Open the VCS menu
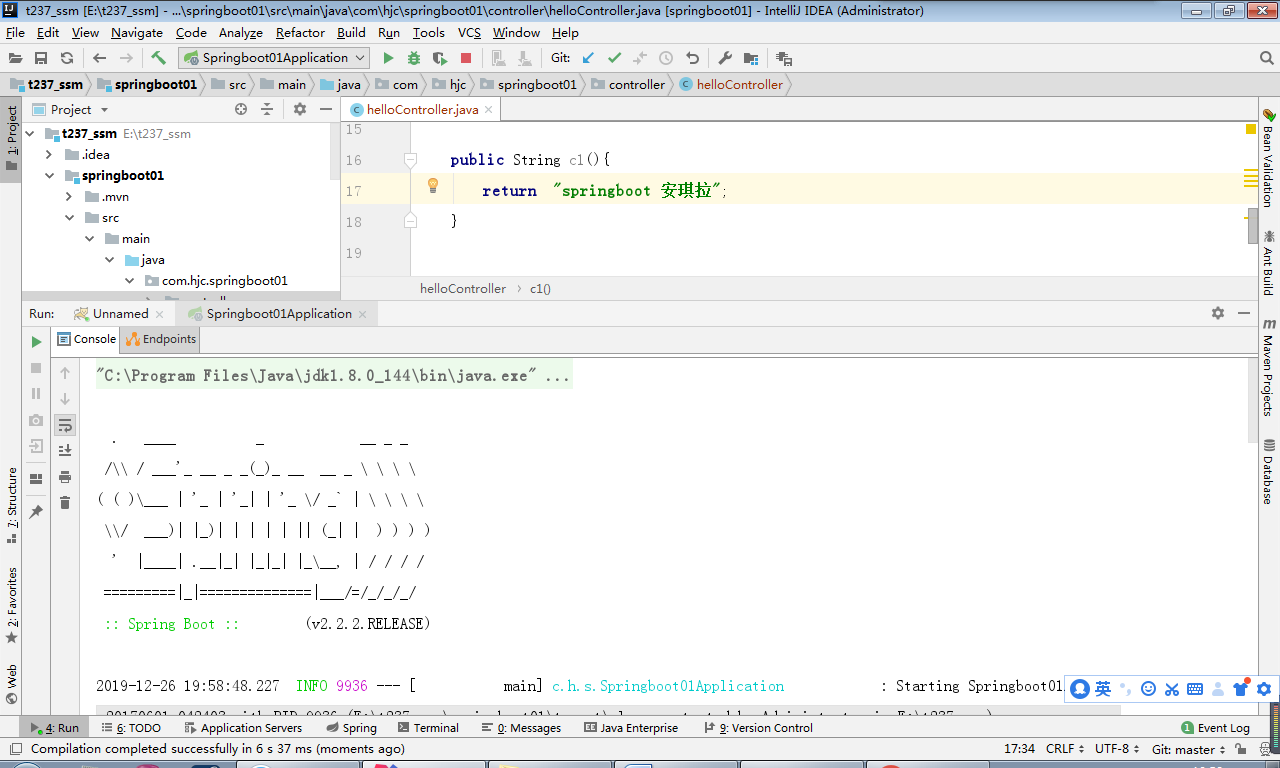This screenshot has height=768, width=1280. (x=469, y=33)
